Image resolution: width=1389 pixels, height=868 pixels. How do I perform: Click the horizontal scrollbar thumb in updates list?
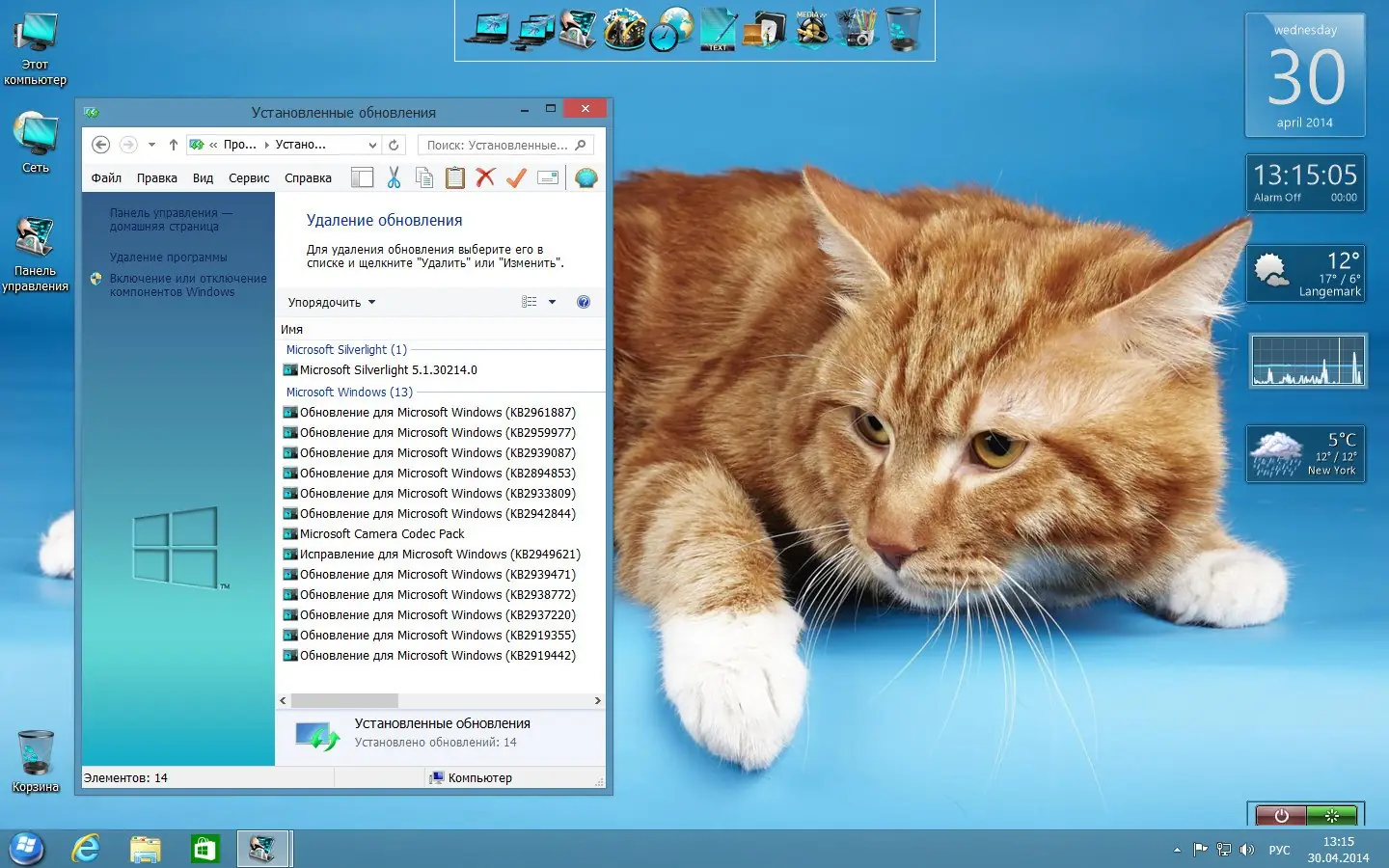tap(344, 701)
